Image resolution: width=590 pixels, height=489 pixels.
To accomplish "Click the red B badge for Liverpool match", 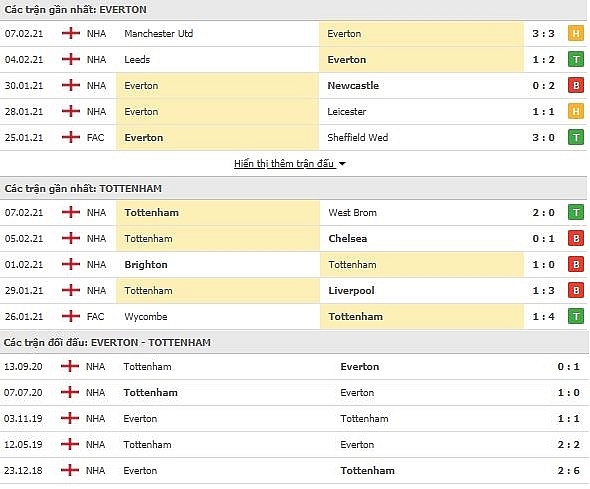I will (576, 291).
